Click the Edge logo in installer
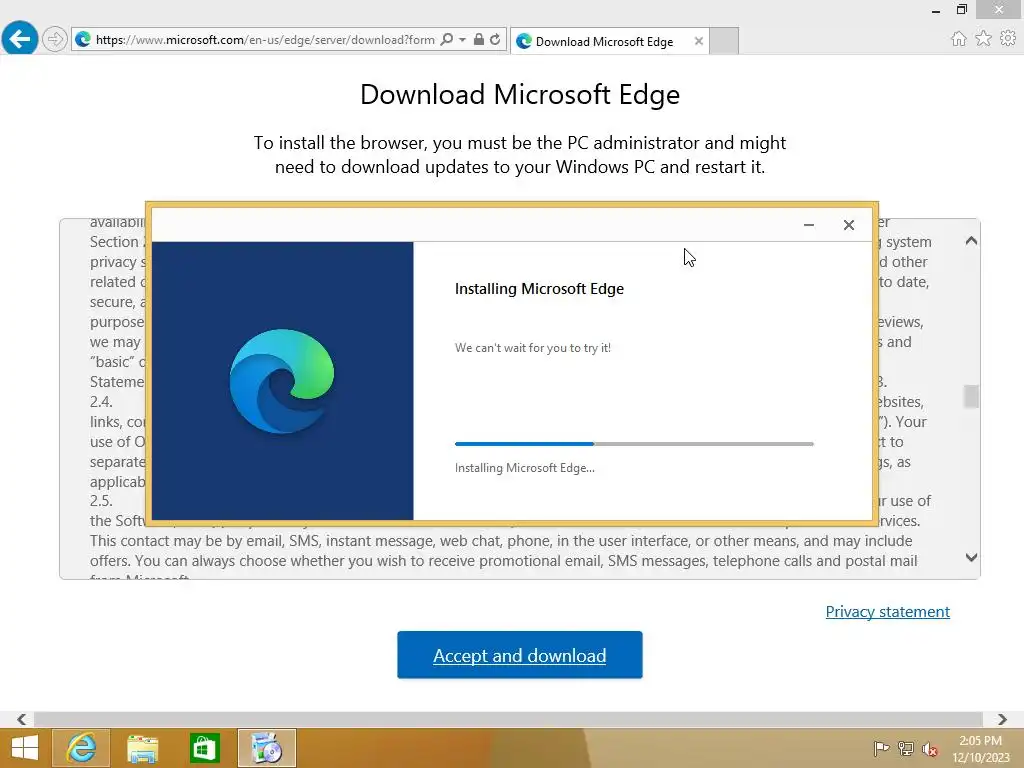Viewport: 1024px width, 768px height. pyautogui.click(x=281, y=381)
